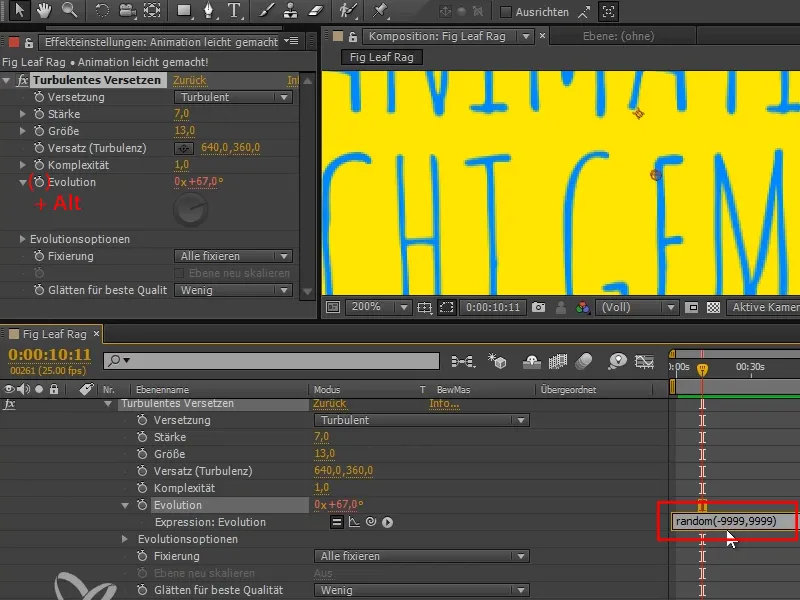Select the Hand tool
The height and width of the screenshot is (600, 800).
pos(44,10)
